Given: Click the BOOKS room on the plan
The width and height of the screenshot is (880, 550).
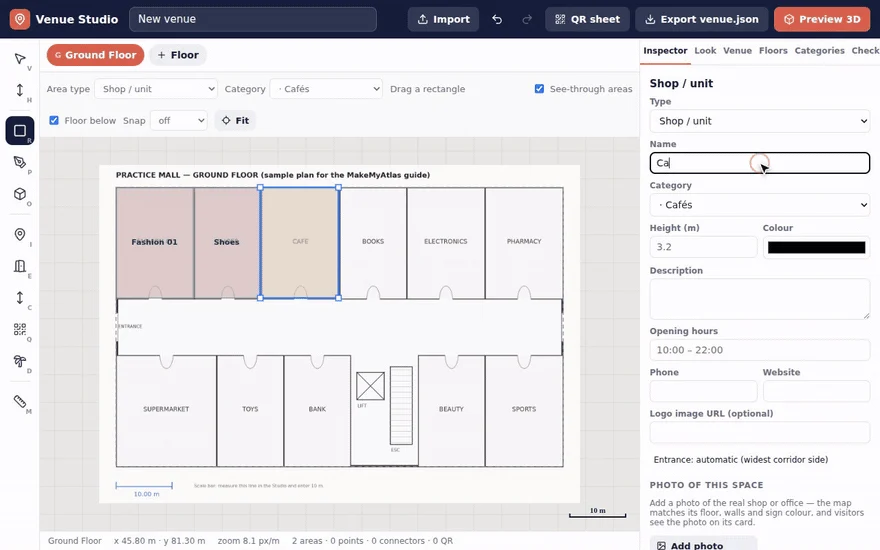Looking at the screenshot, I should tap(373, 241).
